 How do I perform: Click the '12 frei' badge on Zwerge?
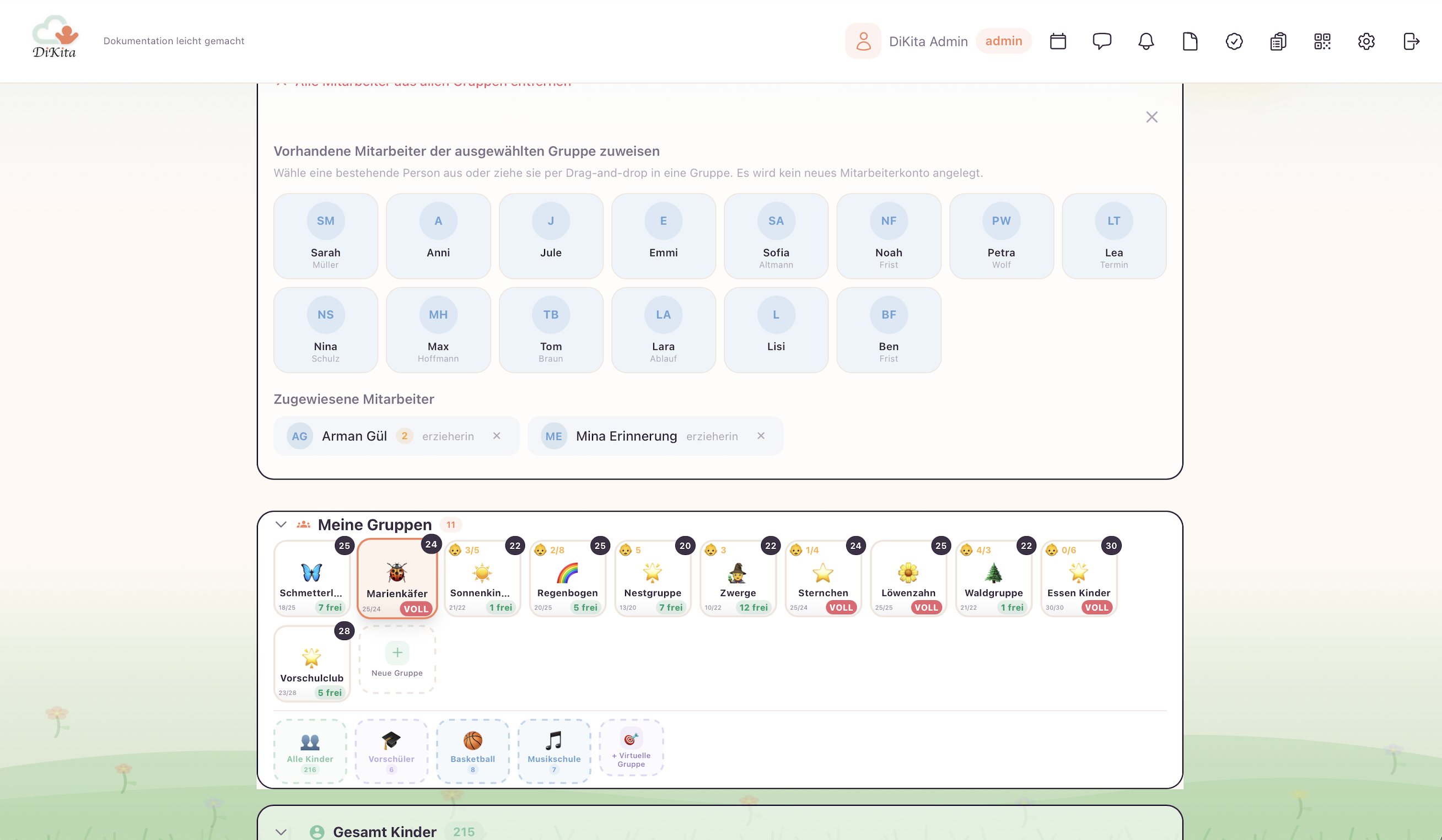coord(754,608)
